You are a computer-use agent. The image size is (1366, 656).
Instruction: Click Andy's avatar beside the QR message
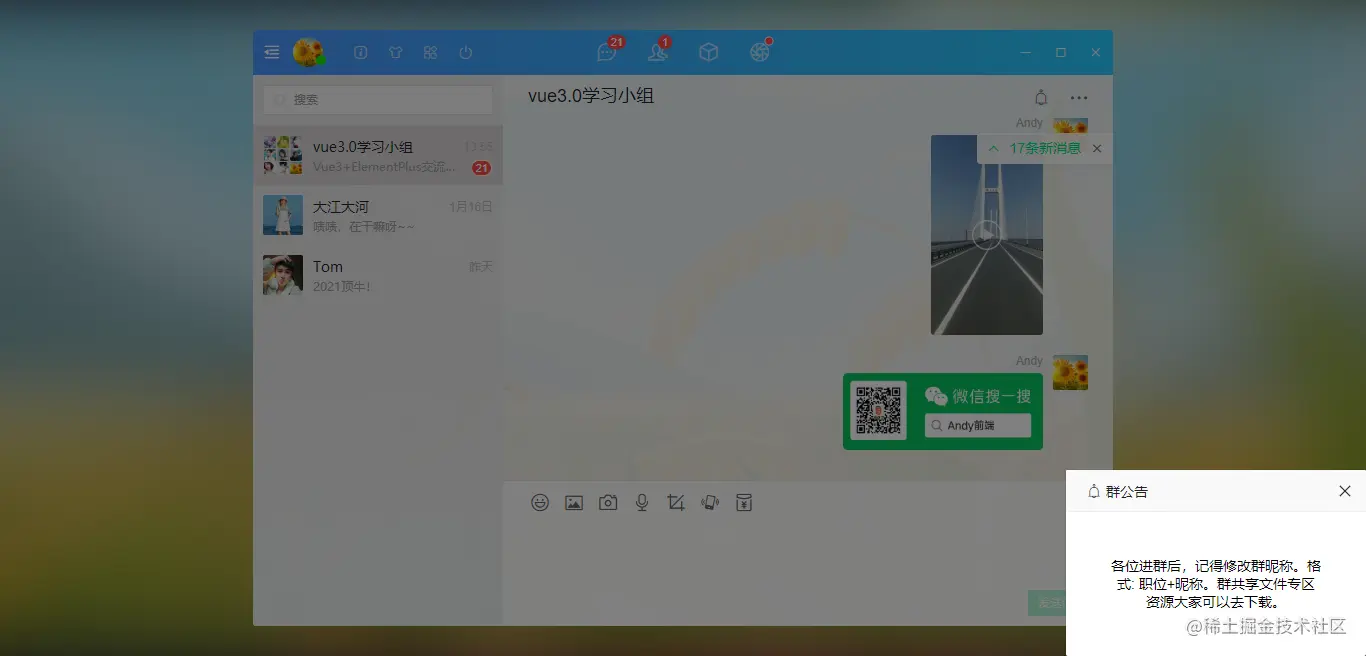tap(1070, 372)
